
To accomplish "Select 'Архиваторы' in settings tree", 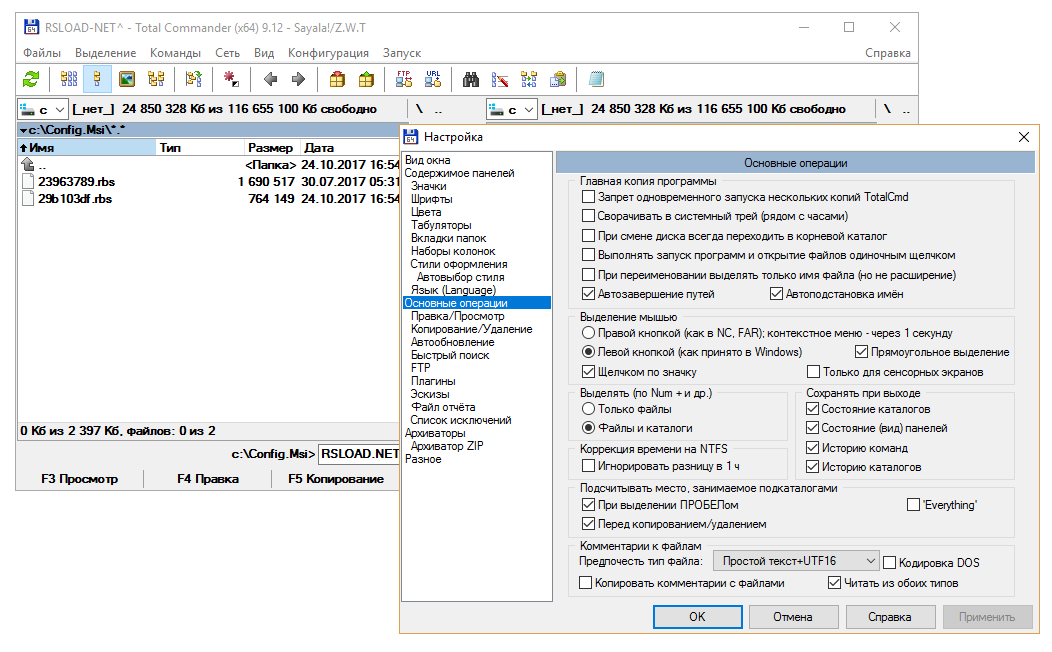I will (x=435, y=433).
